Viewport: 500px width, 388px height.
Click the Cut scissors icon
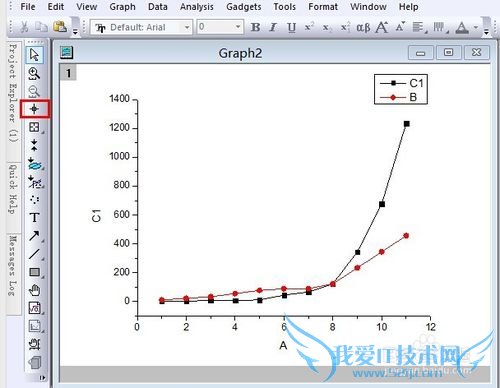pyautogui.click(x=24, y=27)
